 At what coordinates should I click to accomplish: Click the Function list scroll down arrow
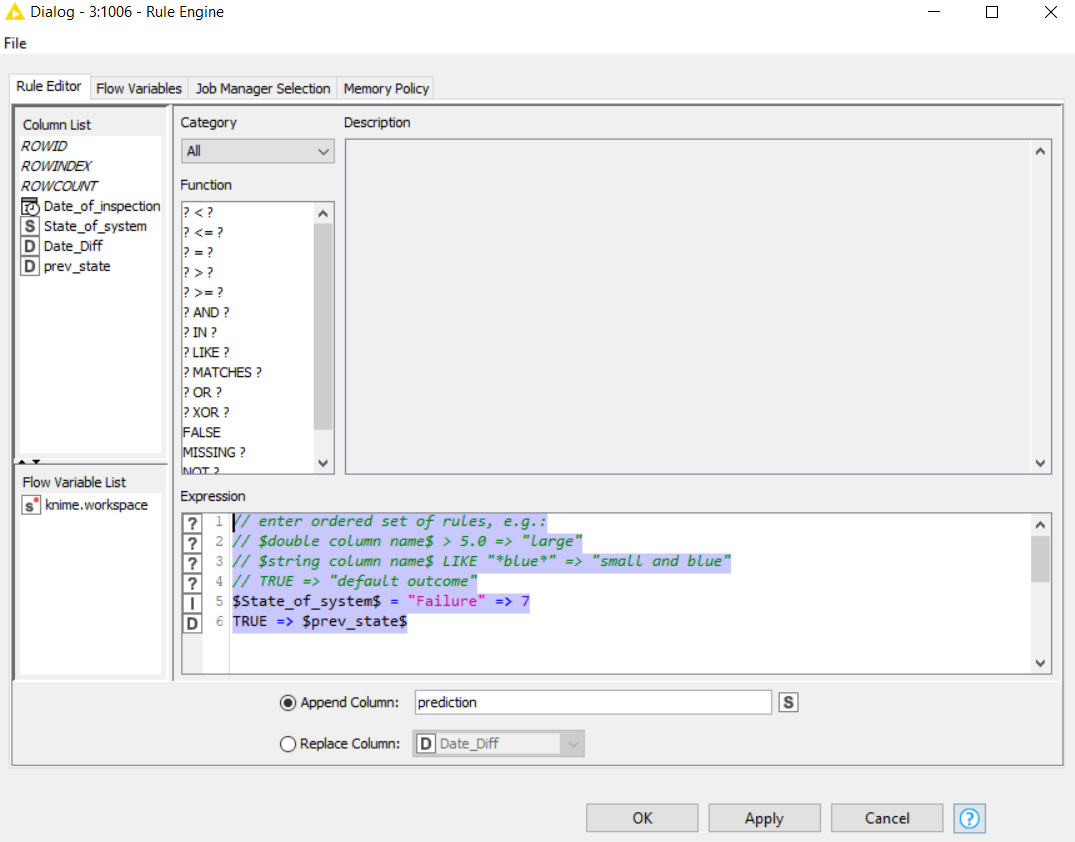coord(324,464)
